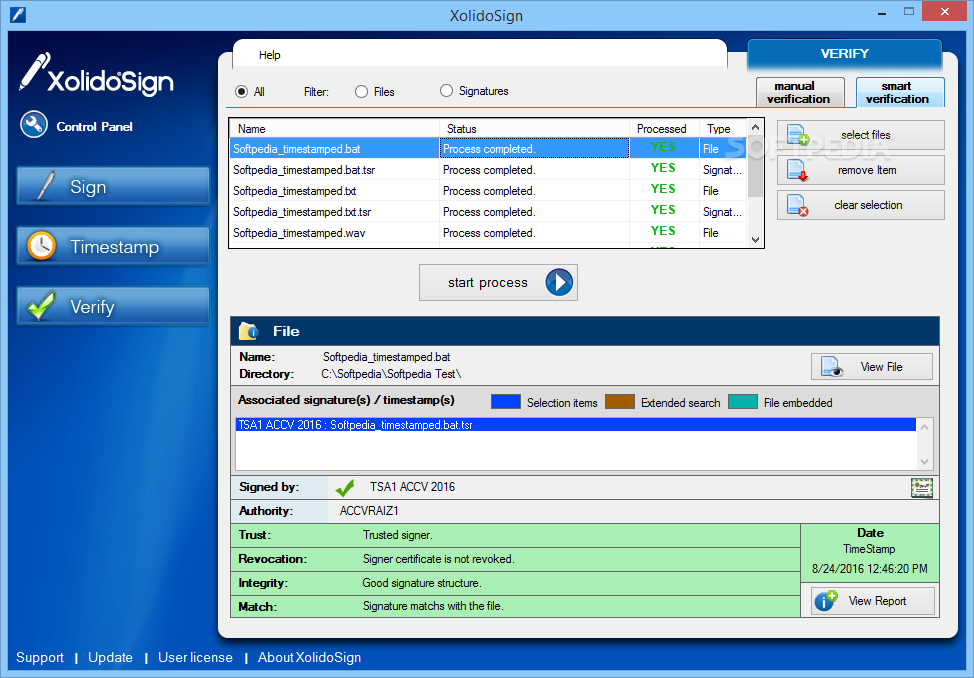Click "Signature matches with the file." text
The height and width of the screenshot is (678, 974).
tap(433, 606)
